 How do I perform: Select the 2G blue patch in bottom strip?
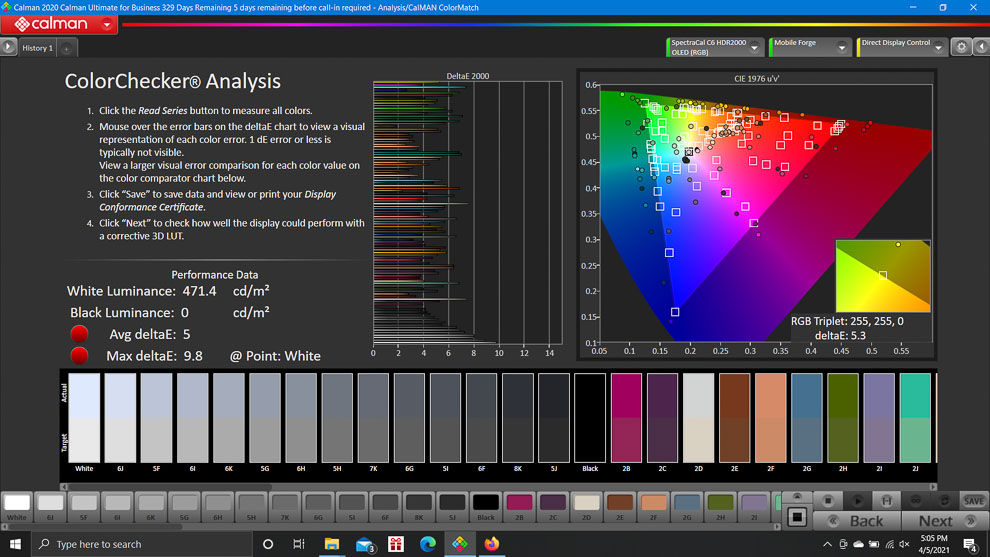point(686,507)
